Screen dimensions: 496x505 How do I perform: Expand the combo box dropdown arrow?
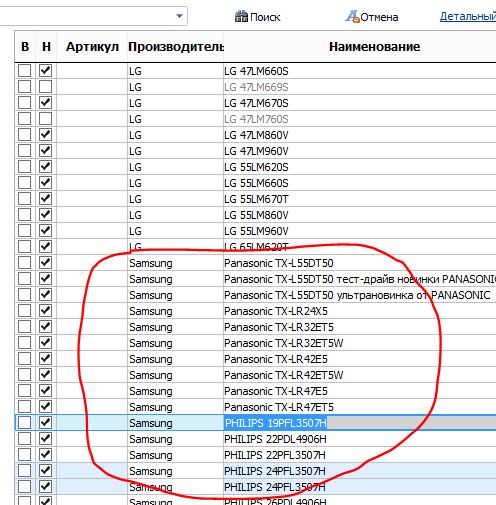click(x=179, y=16)
